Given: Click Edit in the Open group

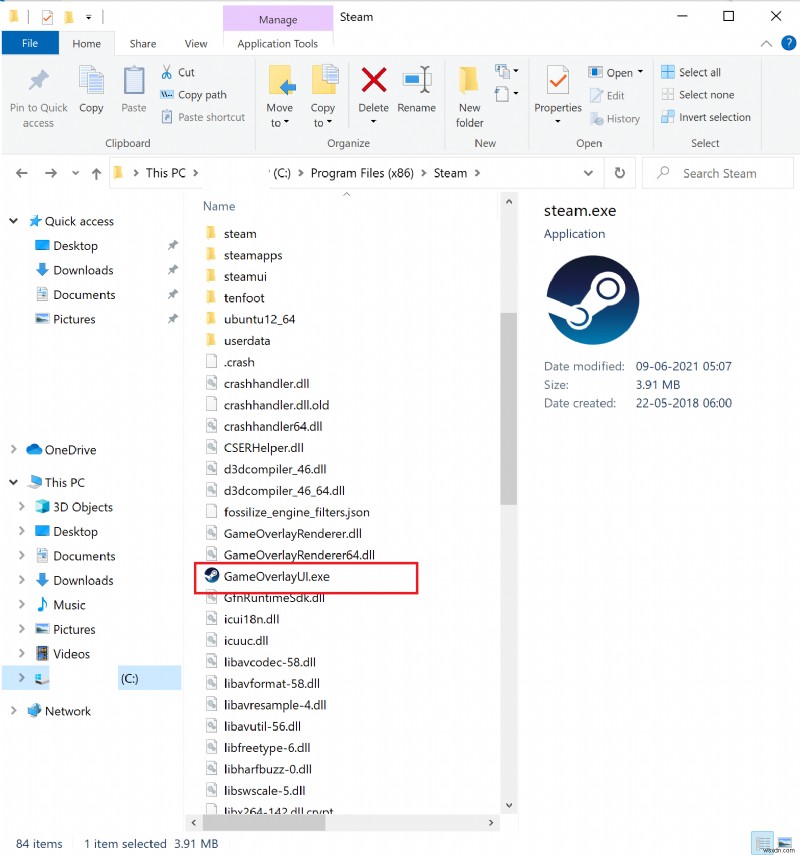Looking at the screenshot, I should pos(607,95).
